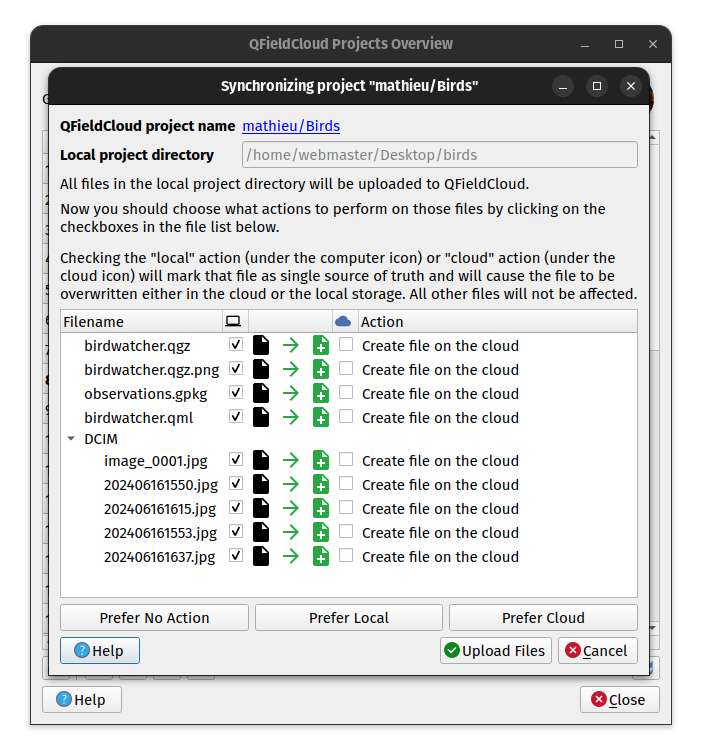Select birdwatcher.qgz.png in file list
The height and width of the screenshot is (755, 703).
(151, 370)
